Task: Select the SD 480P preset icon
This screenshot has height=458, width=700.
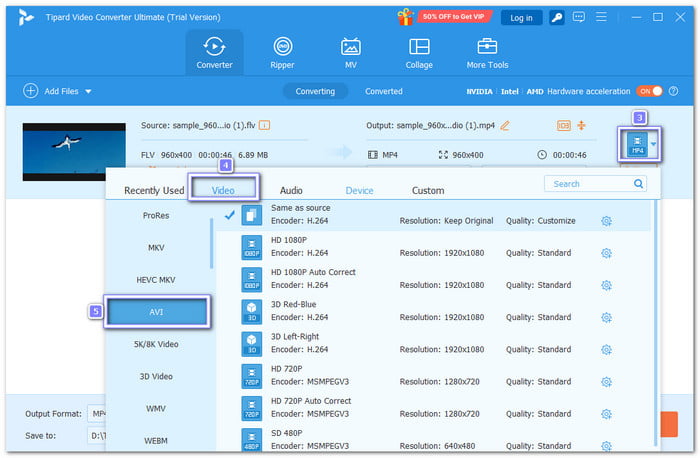Action: [x=252, y=440]
